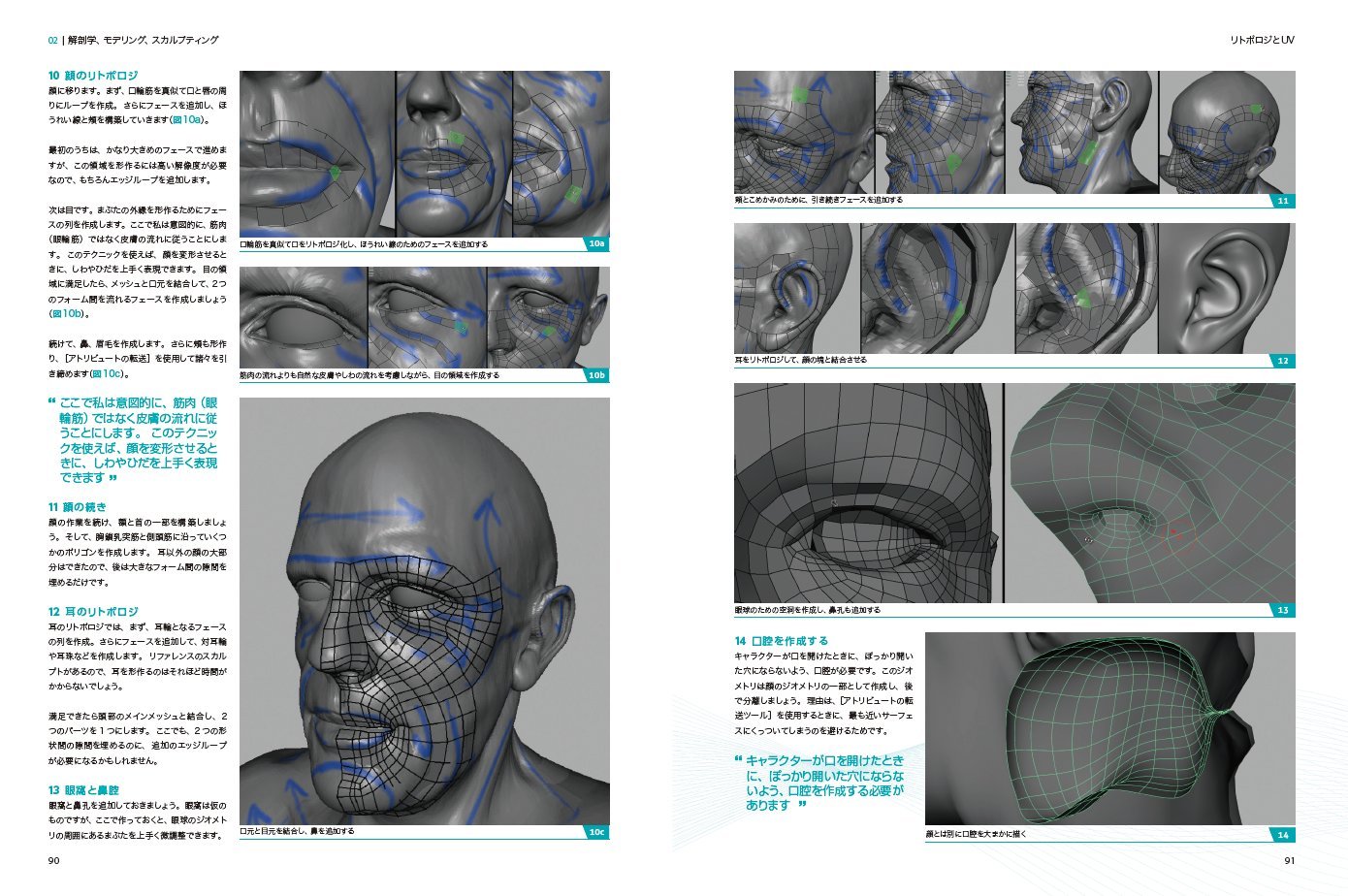1348x896 pixels.
Task: Click the figure 14 number badge
Action: tap(1282, 835)
